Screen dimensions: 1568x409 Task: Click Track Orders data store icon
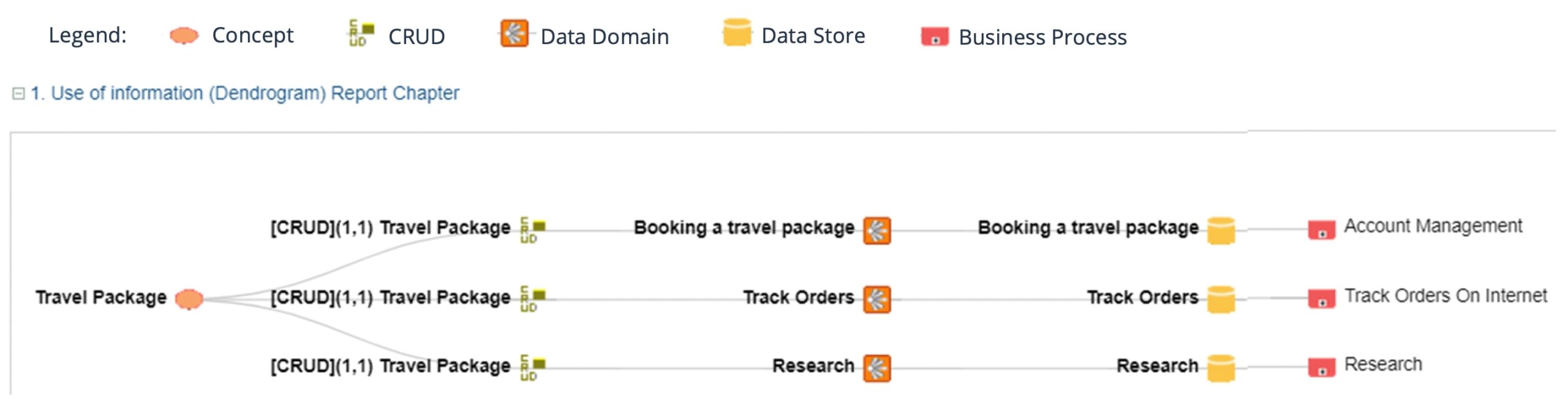pos(1221,299)
